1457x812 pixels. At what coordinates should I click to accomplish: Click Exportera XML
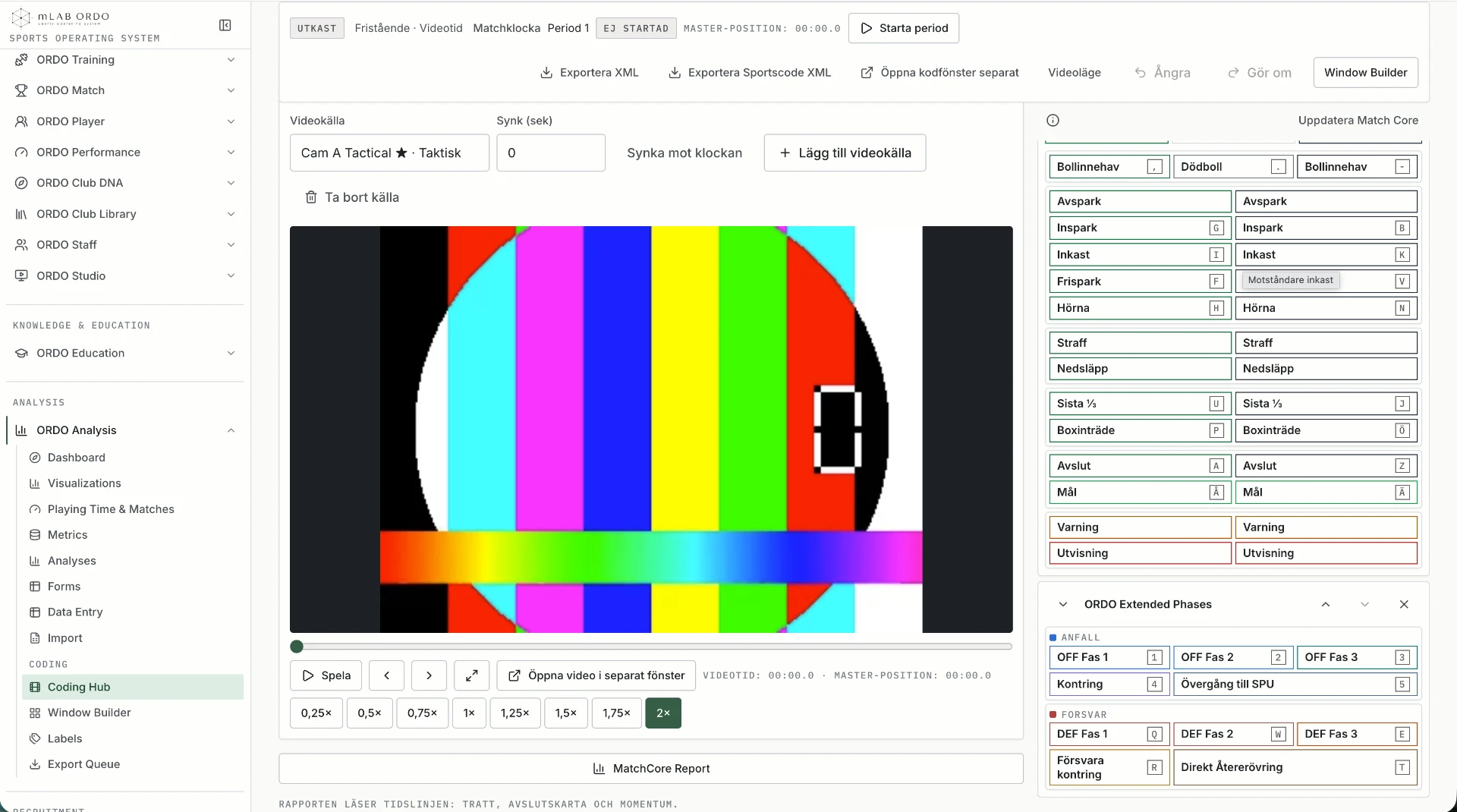tap(589, 73)
